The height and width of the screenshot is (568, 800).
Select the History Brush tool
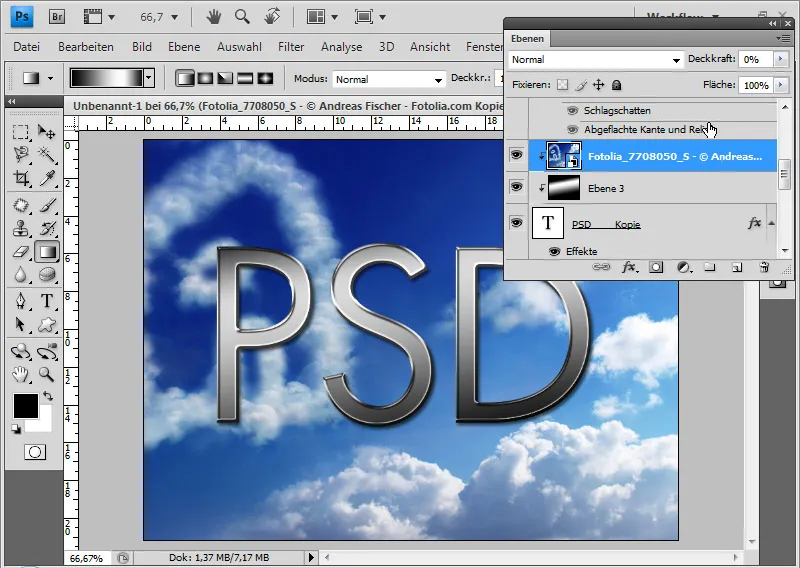(46, 229)
